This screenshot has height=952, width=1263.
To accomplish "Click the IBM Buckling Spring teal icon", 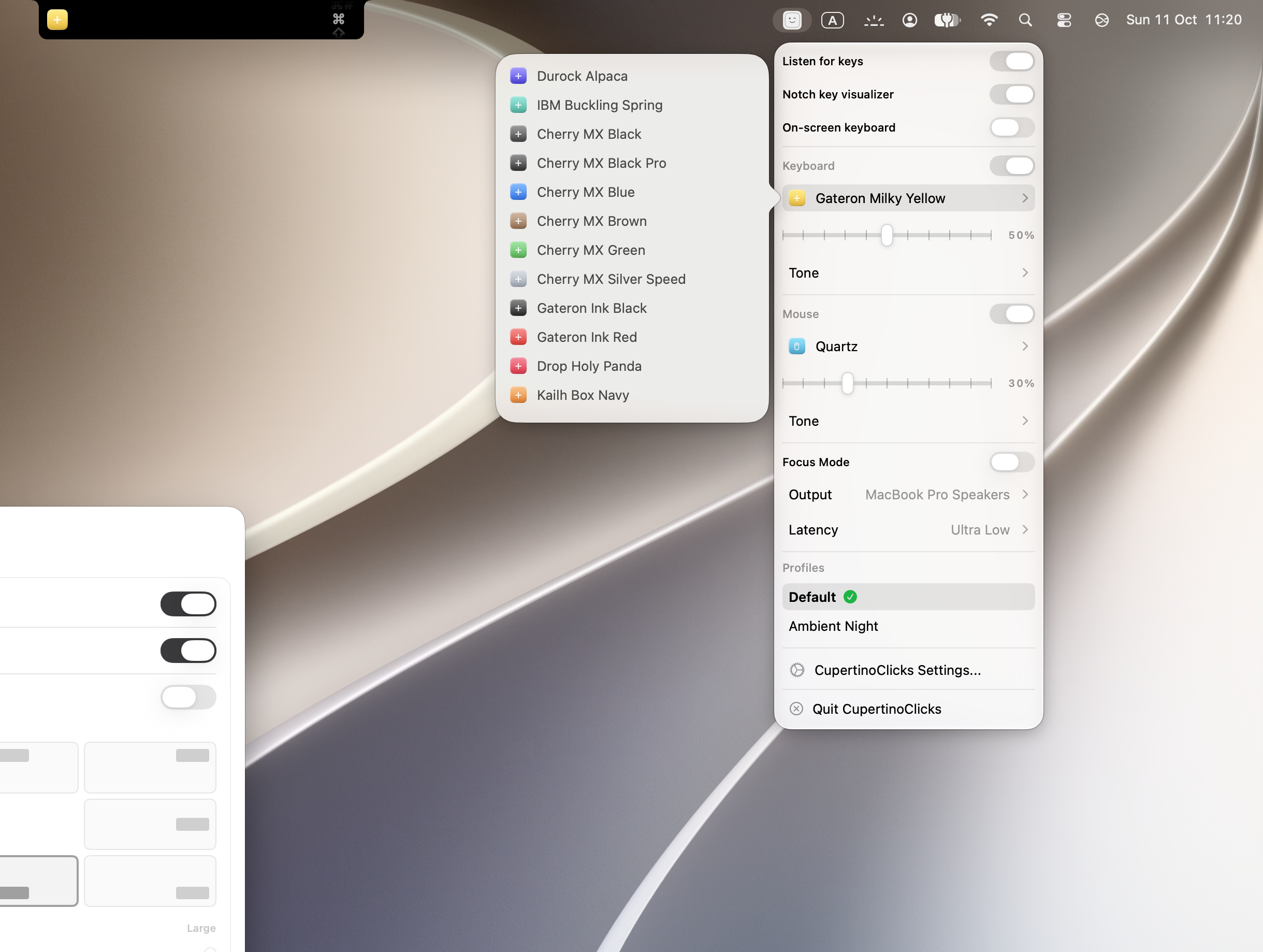I will pos(518,105).
